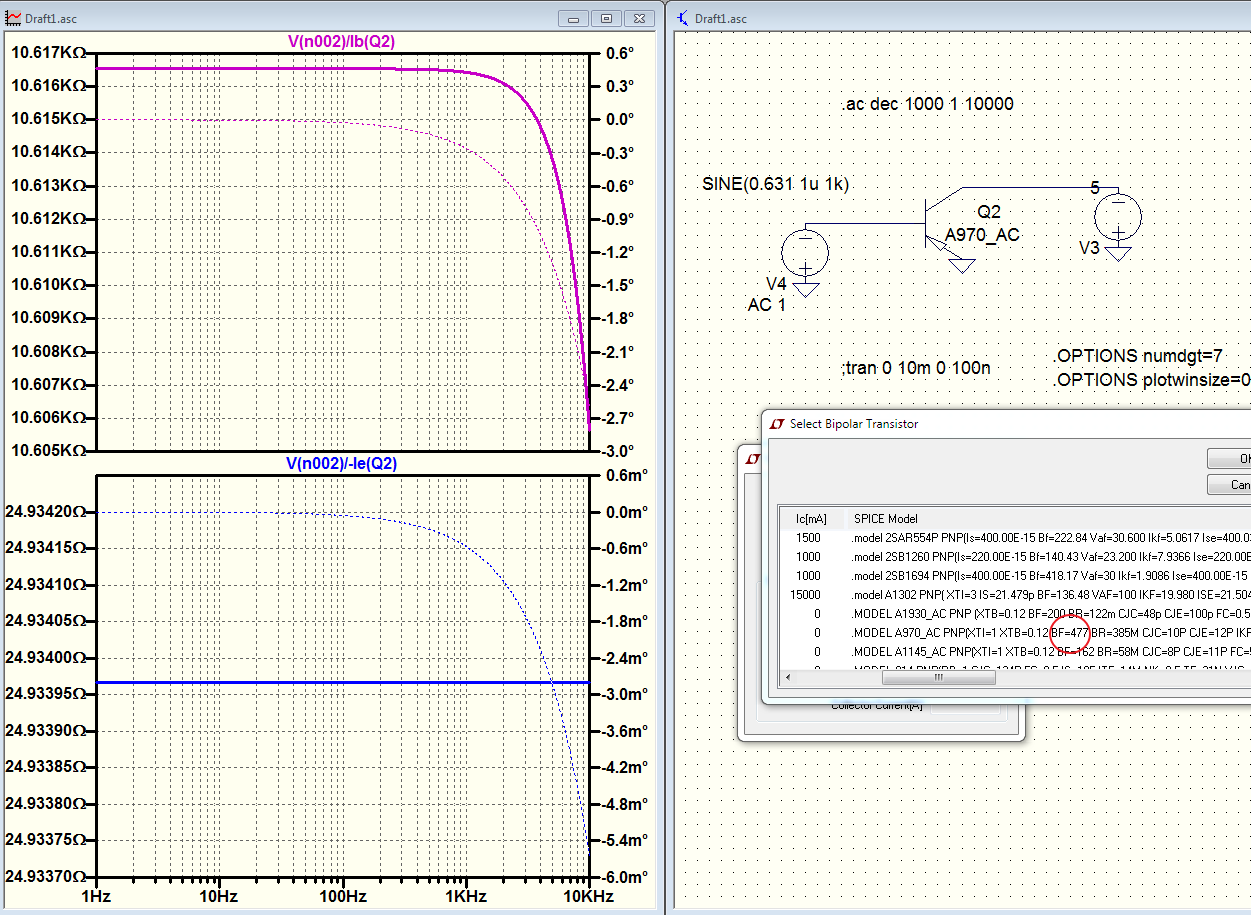
Task: Click the V(n002)/-Ie(Q2) trace label
Action: coord(343,463)
